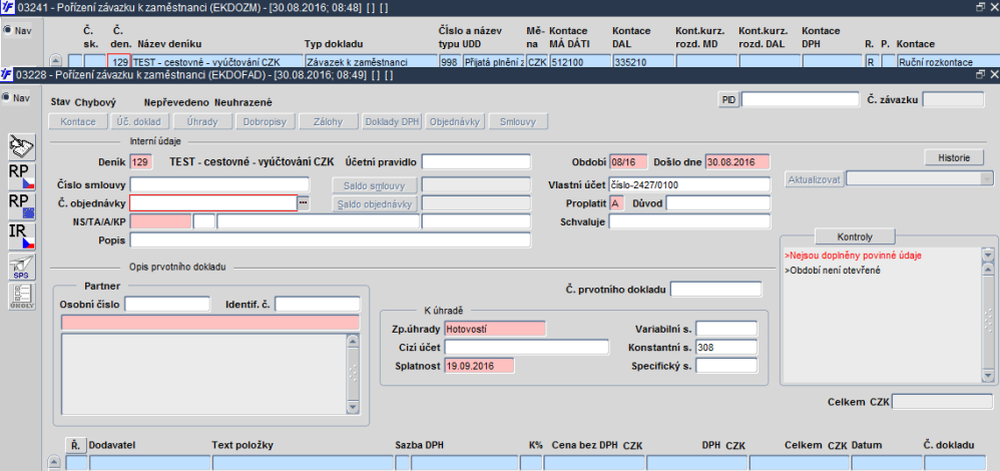Image resolution: width=1000 pixels, height=471 pixels.
Task: Click the scroll up arrow of the partner text area
Action: (353, 341)
